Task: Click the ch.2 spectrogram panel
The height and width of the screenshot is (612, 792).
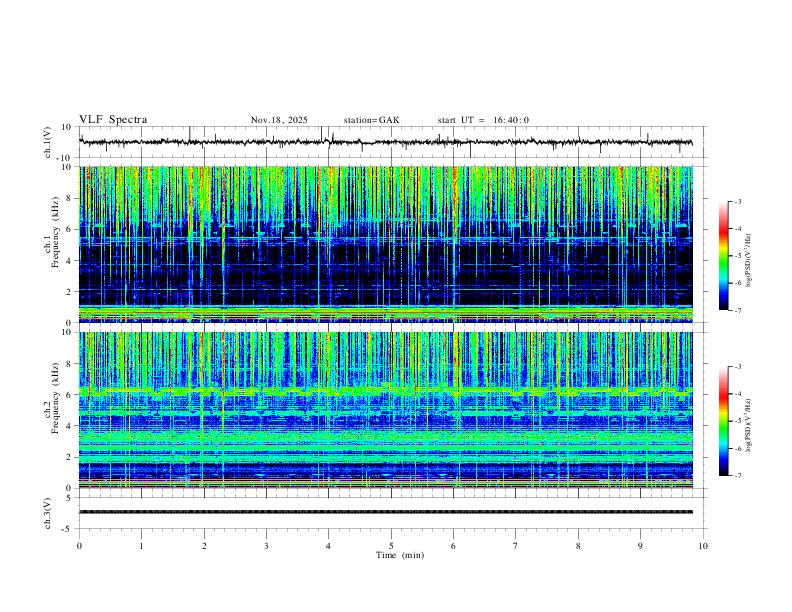Action: (386, 410)
